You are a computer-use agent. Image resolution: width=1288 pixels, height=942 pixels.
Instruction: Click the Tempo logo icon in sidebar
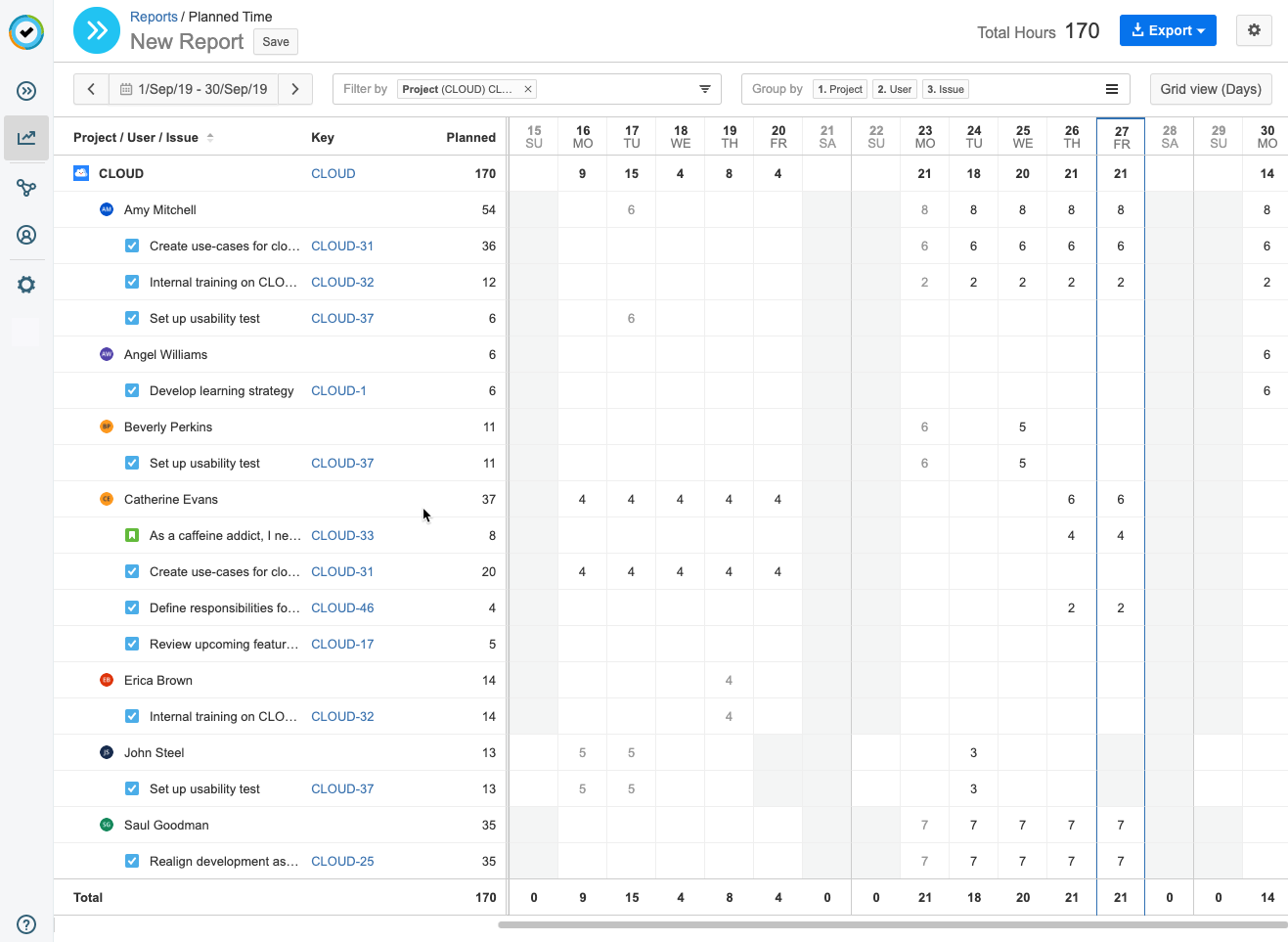[26, 32]
